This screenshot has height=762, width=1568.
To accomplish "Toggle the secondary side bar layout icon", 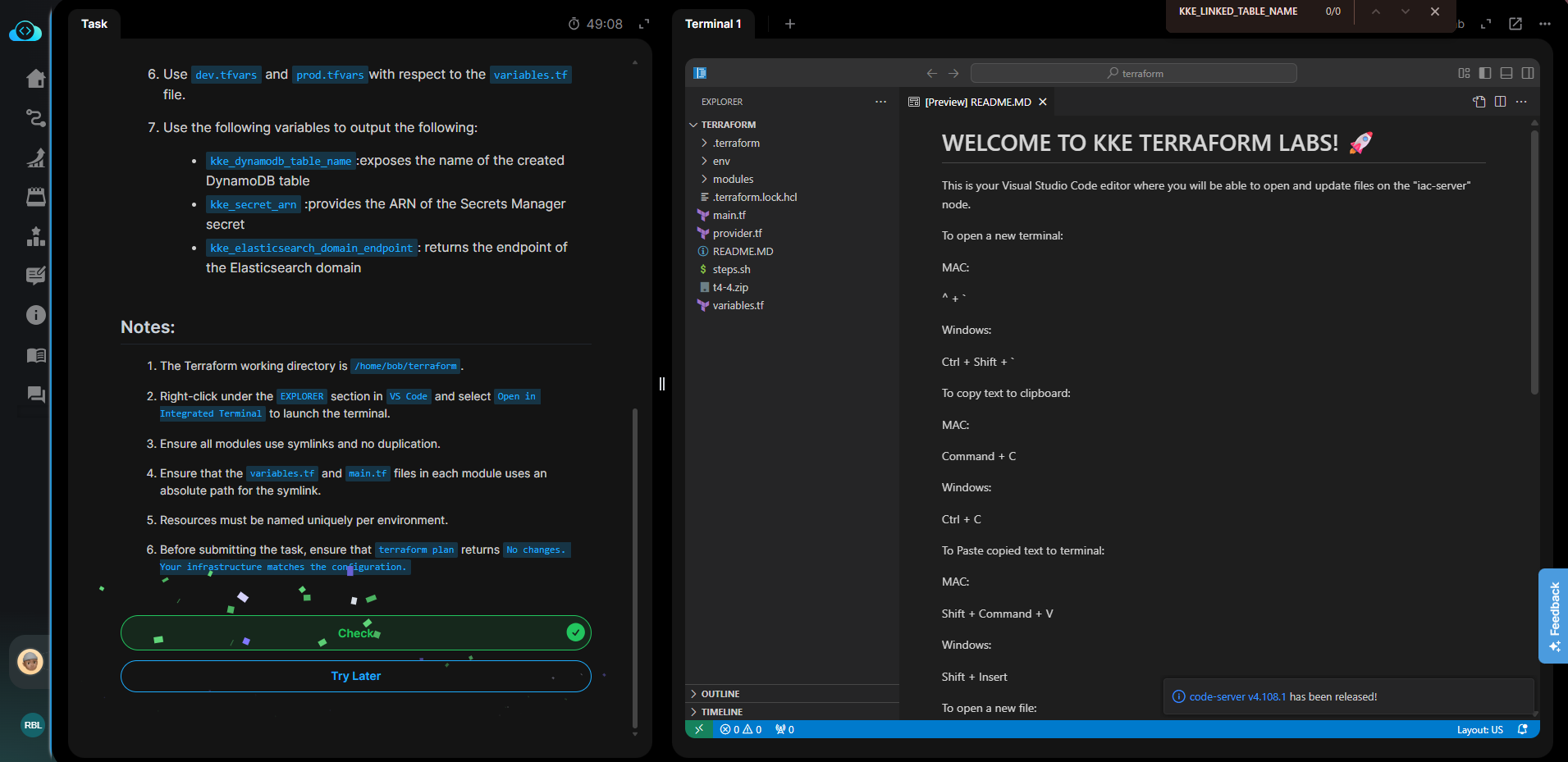I will (1528, 73).
